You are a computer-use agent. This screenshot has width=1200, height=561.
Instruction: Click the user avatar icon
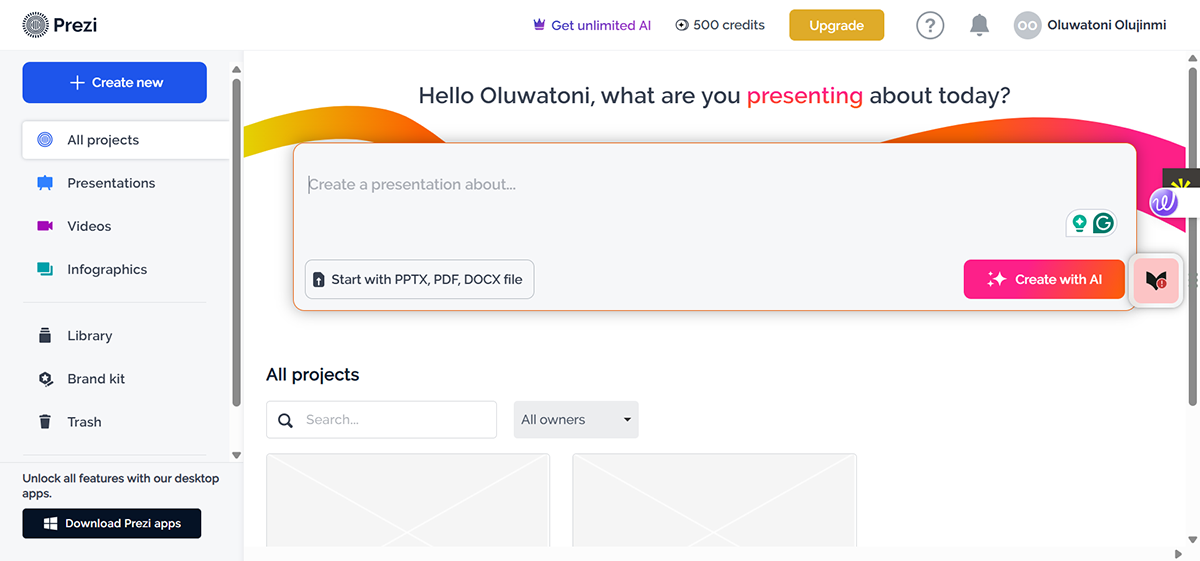click(1027, 26)
